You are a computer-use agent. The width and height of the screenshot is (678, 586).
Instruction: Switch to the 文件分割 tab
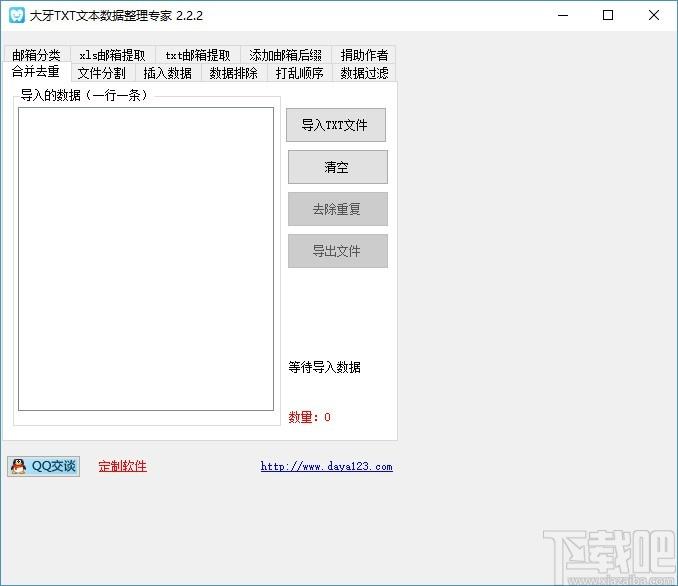(102, 73)
